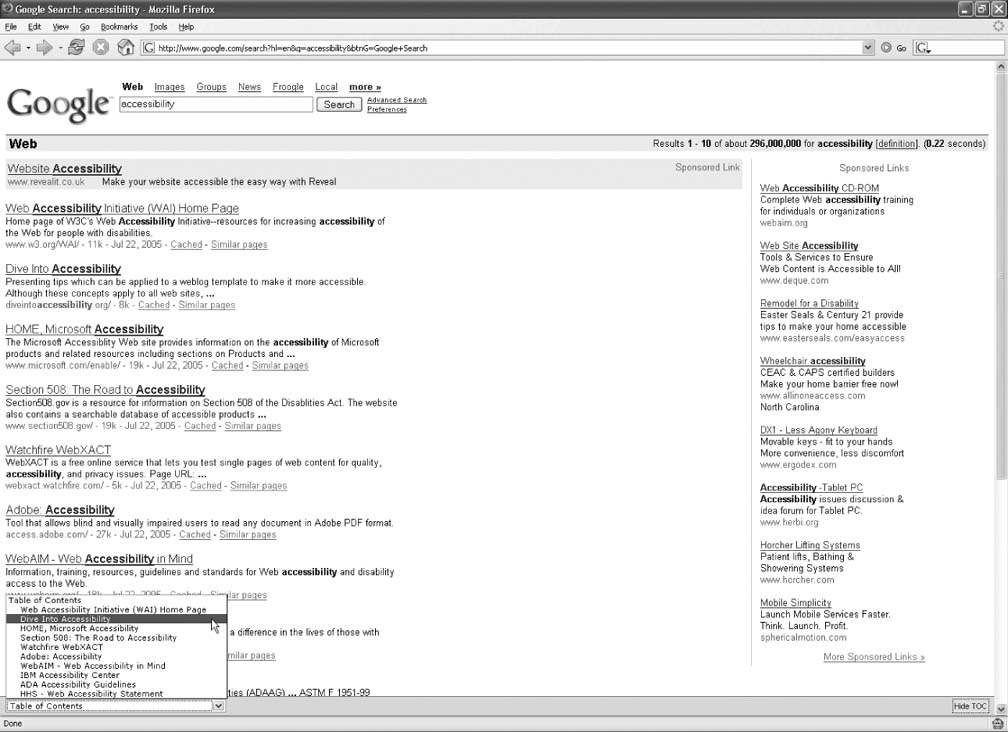This screenshot has width=1008, height=732.
Task: Click the green Go button icon
Action: click(886, 47)
